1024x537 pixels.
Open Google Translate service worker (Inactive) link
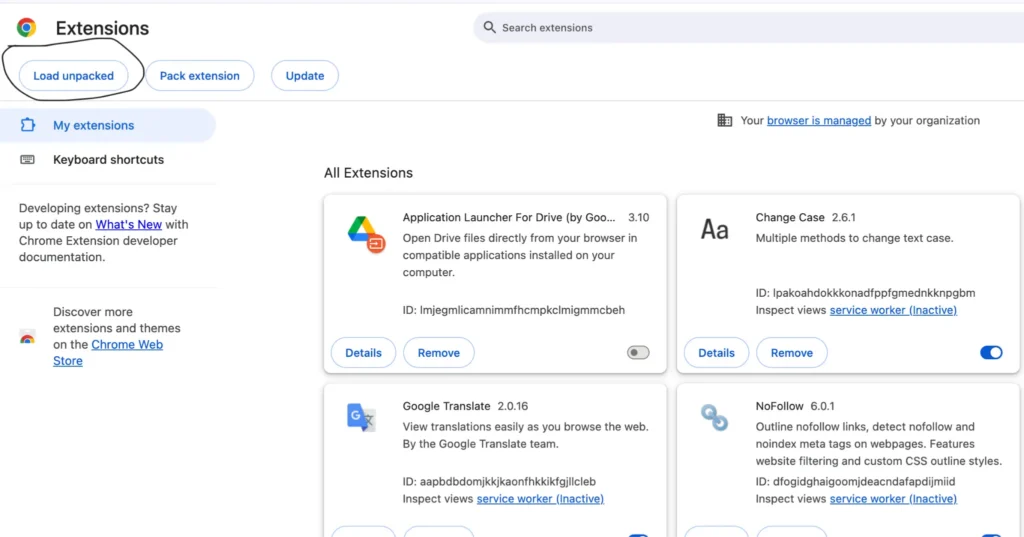[x=540, y=499]
